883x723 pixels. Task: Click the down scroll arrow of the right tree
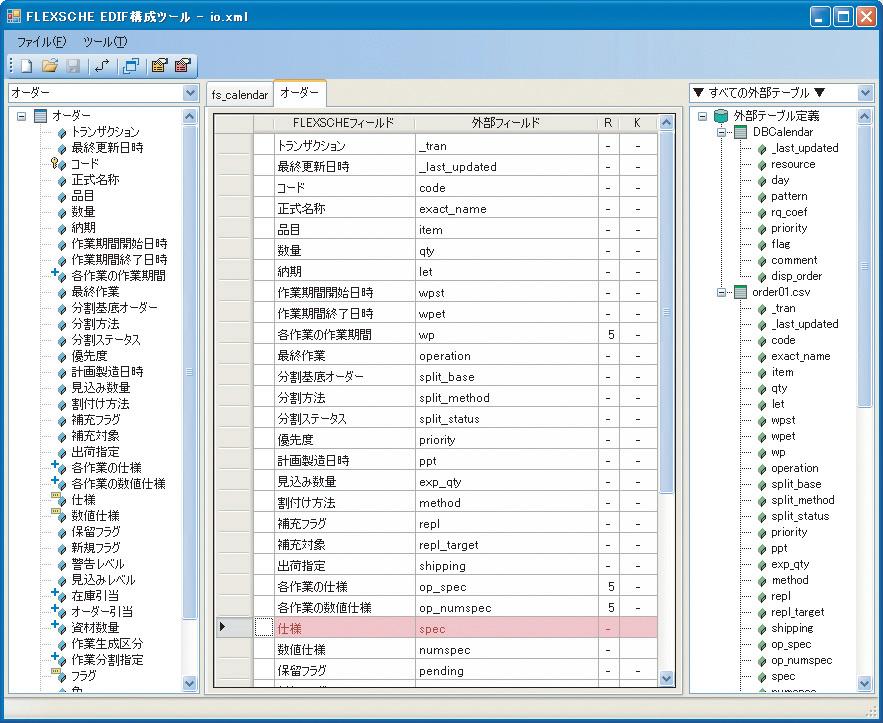pyautogui.click(x=865, y=684)
